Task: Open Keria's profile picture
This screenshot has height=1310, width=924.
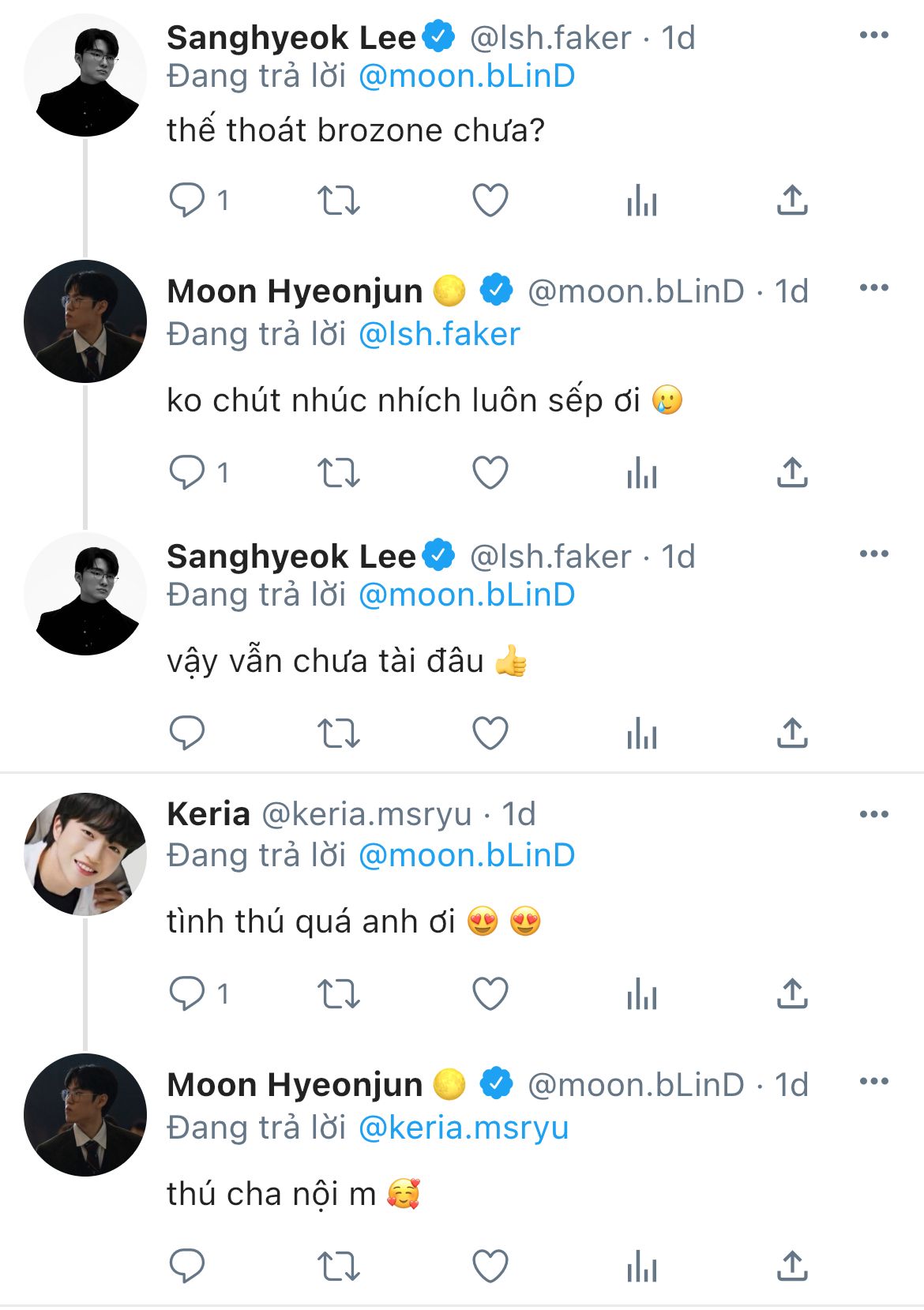Action: tap(85, 854)
